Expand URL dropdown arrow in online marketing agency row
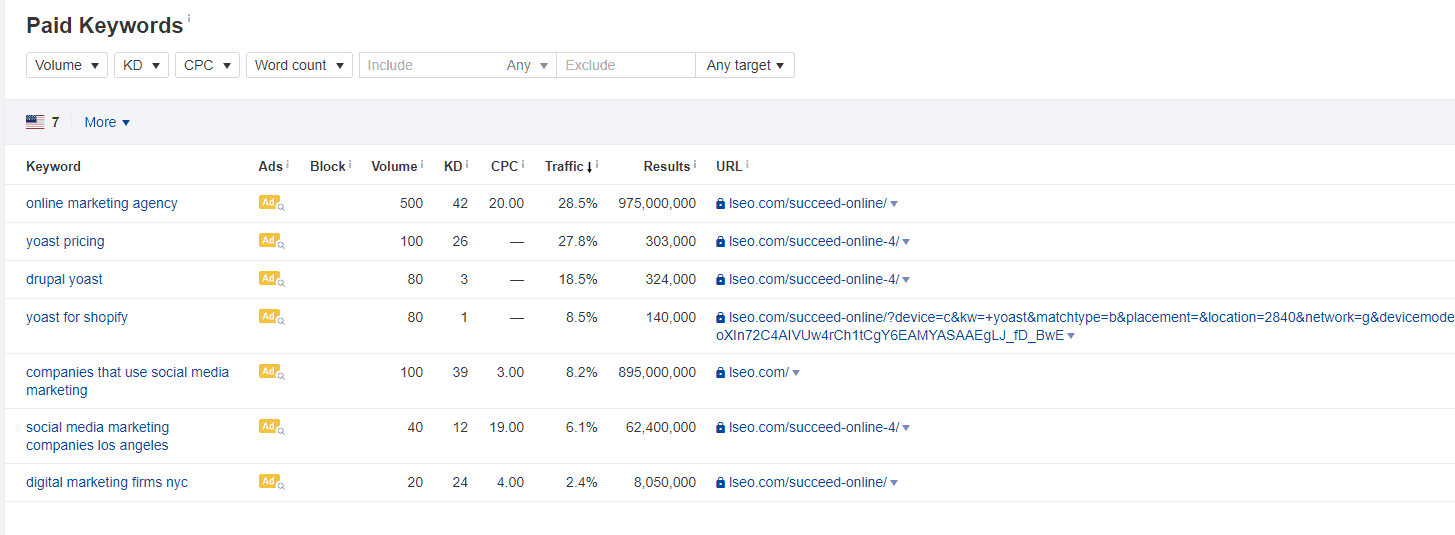 pyautogui.click(x=894, y=204)
